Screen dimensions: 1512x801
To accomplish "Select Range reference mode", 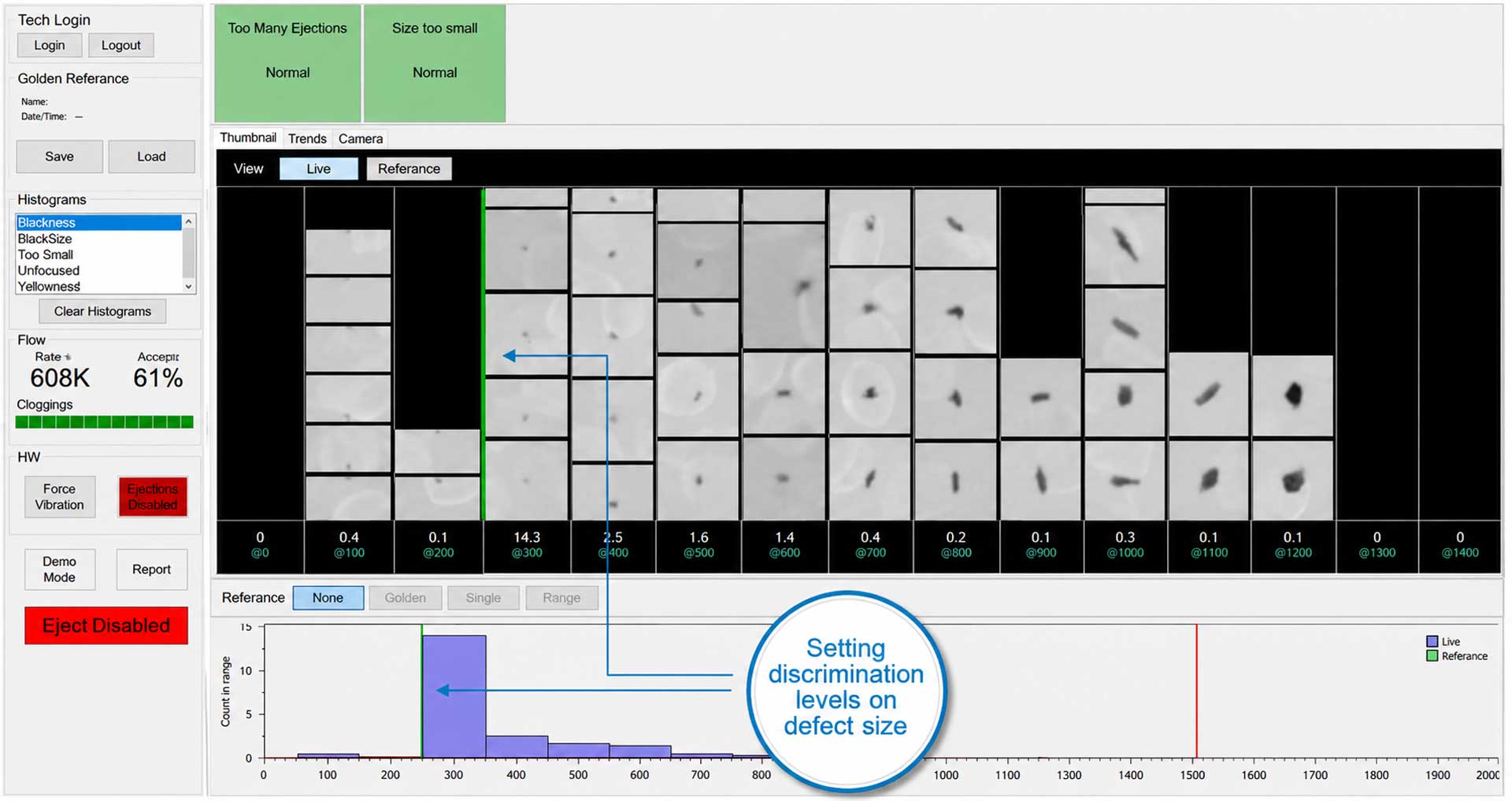I will pyautogui.click(x=561, y=598).
